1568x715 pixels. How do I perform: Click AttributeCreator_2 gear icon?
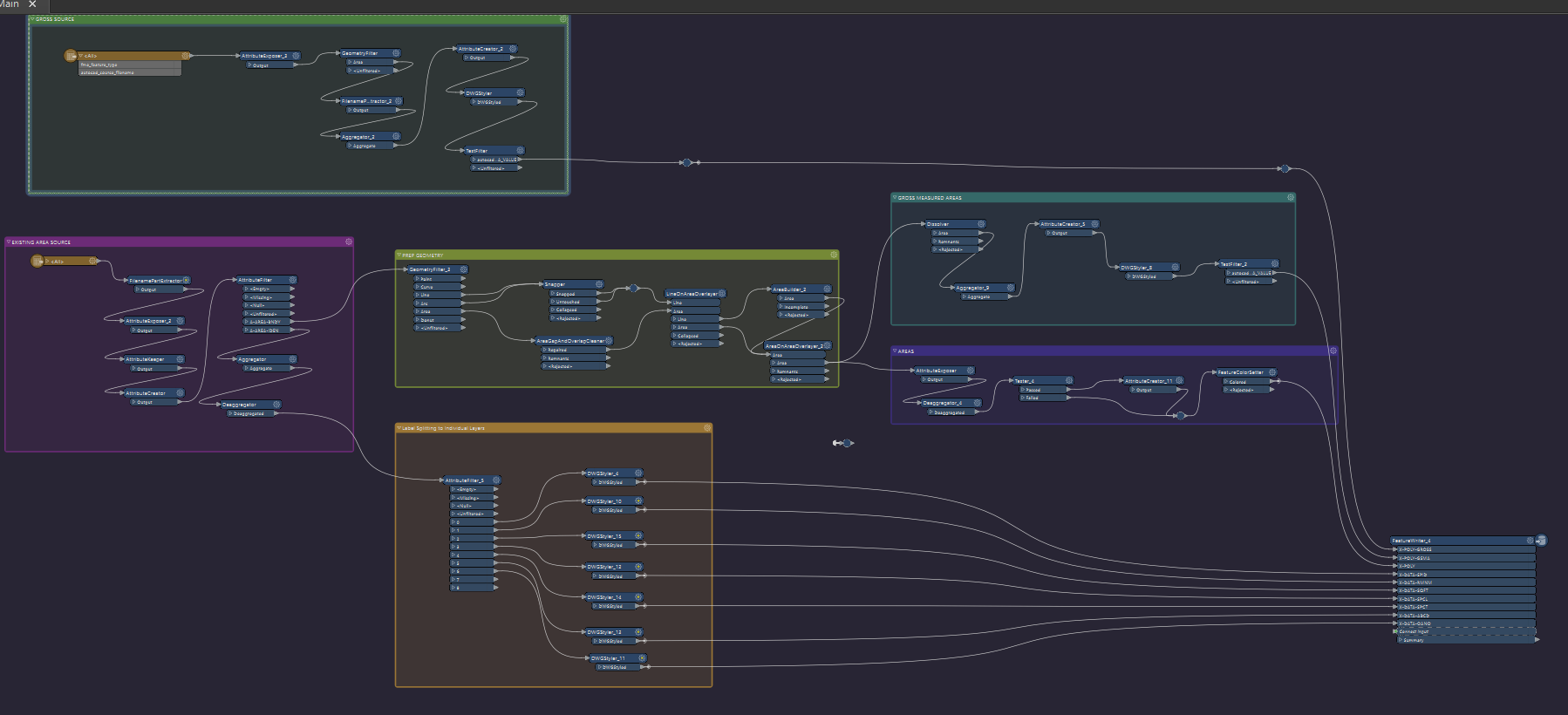pos(513,49)
